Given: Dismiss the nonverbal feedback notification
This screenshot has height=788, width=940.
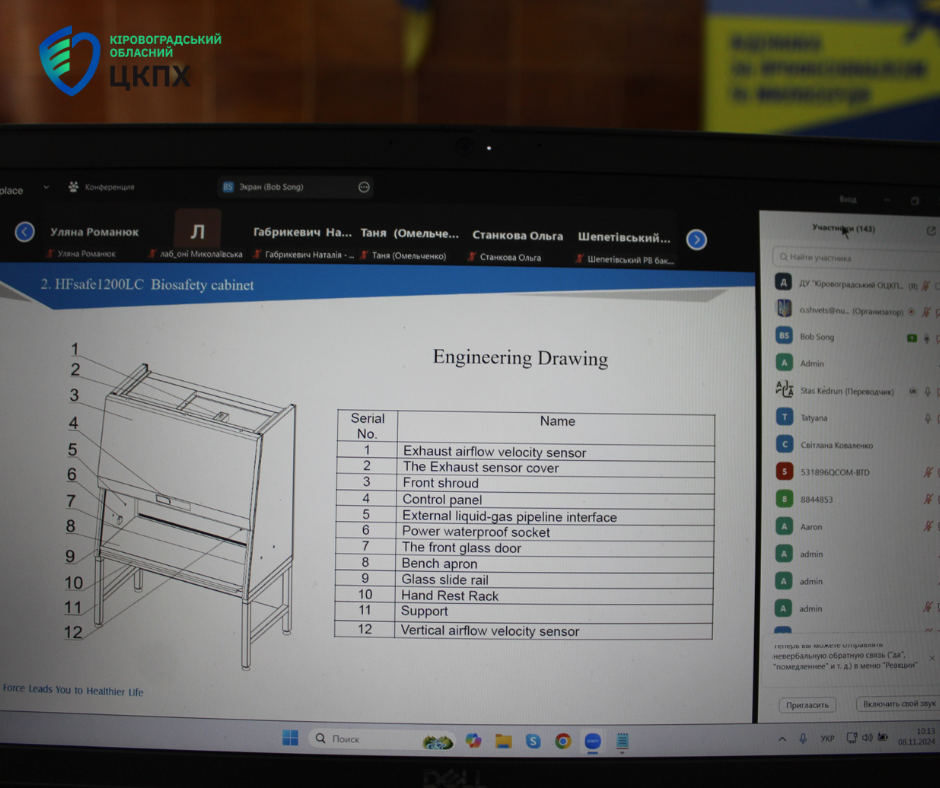Looking at the screenshot, I should 932,658.
